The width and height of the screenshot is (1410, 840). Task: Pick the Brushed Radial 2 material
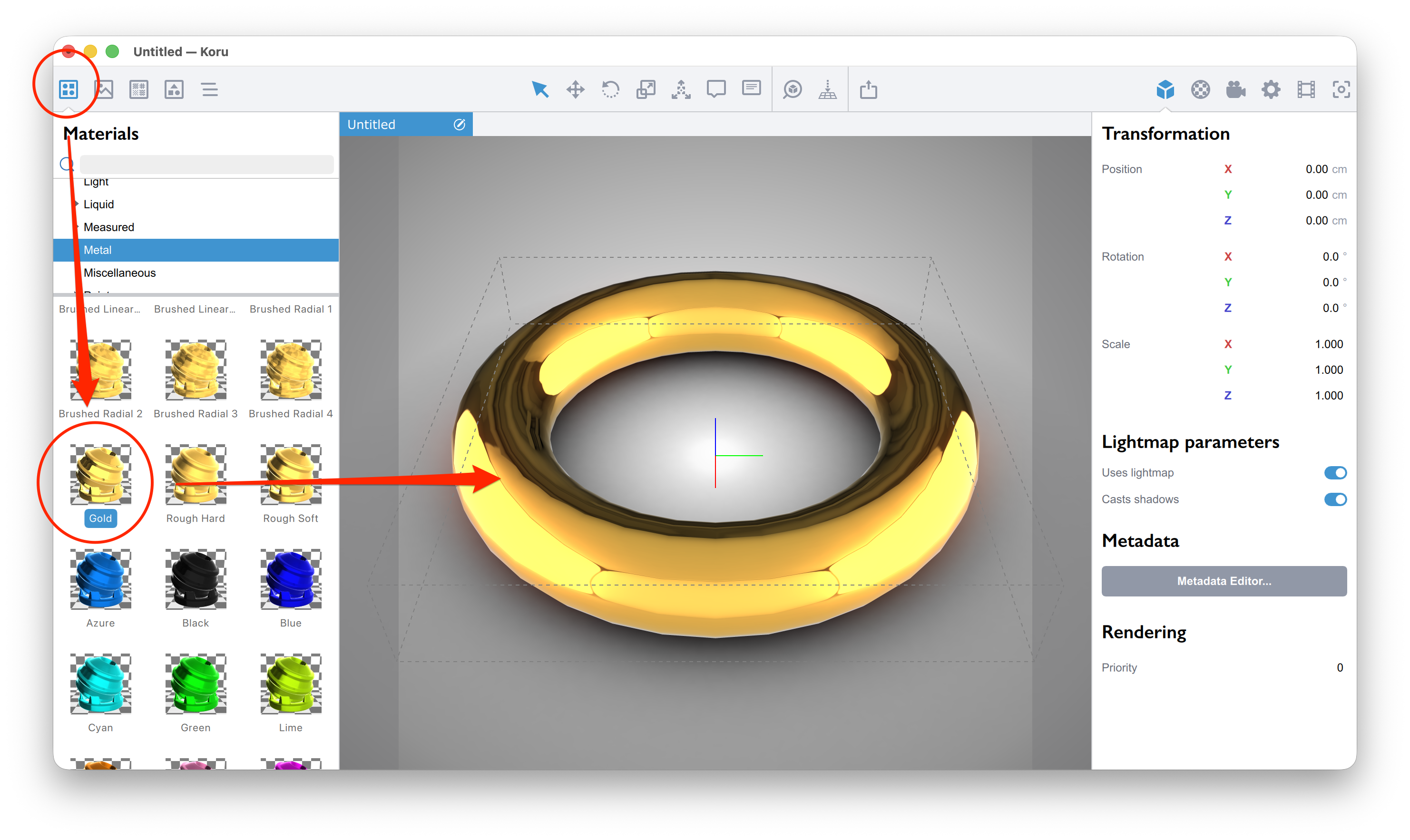[100, 370]
